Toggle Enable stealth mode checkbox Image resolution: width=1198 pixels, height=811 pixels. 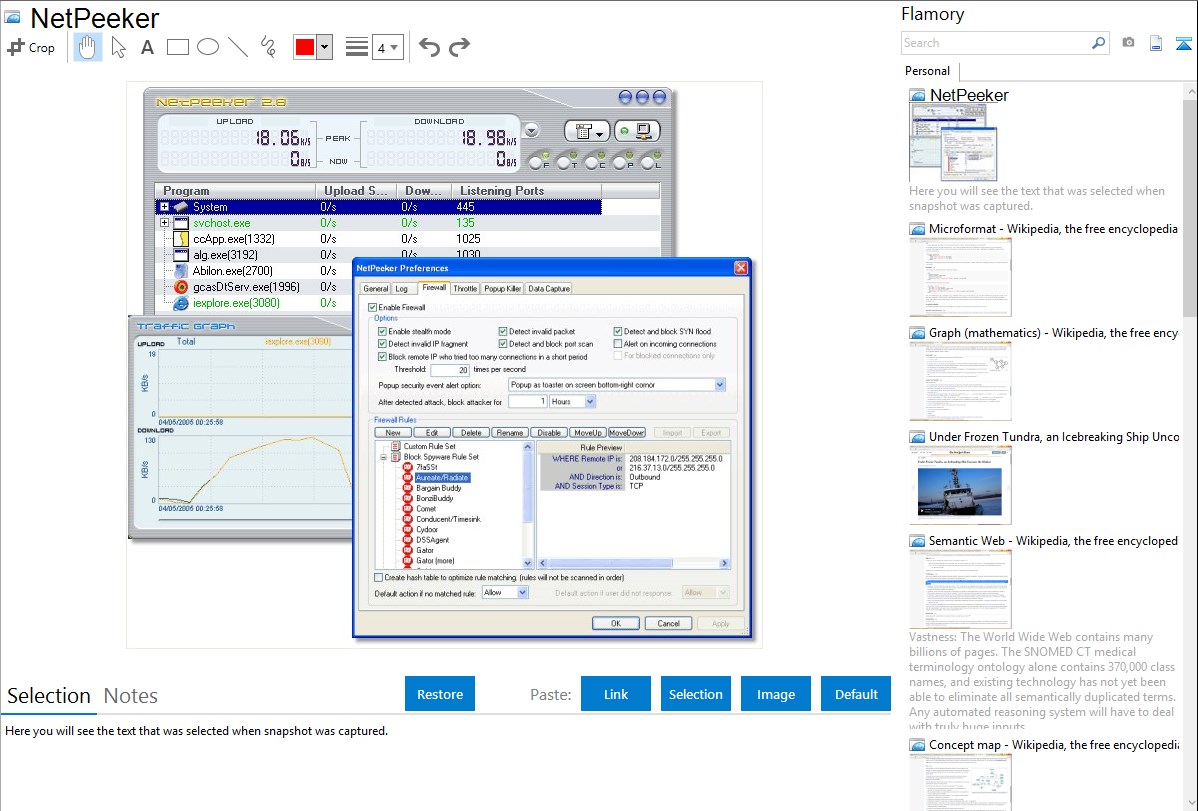coord(382,331)
